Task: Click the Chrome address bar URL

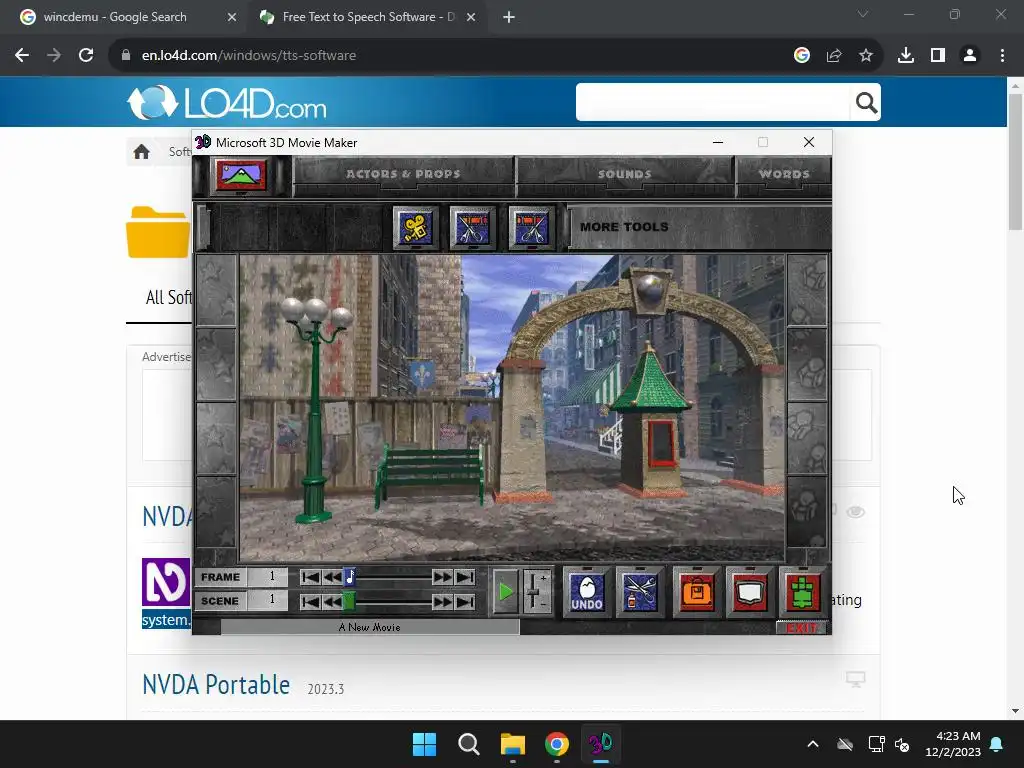Action: click(x=249, y=56)
